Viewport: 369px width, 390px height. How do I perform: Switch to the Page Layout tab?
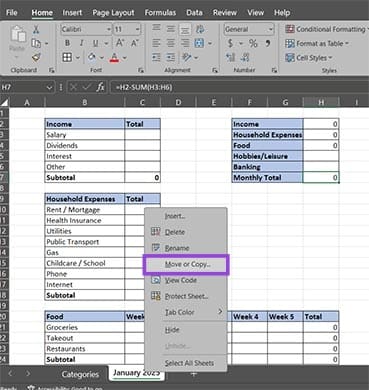coord(113,13)
